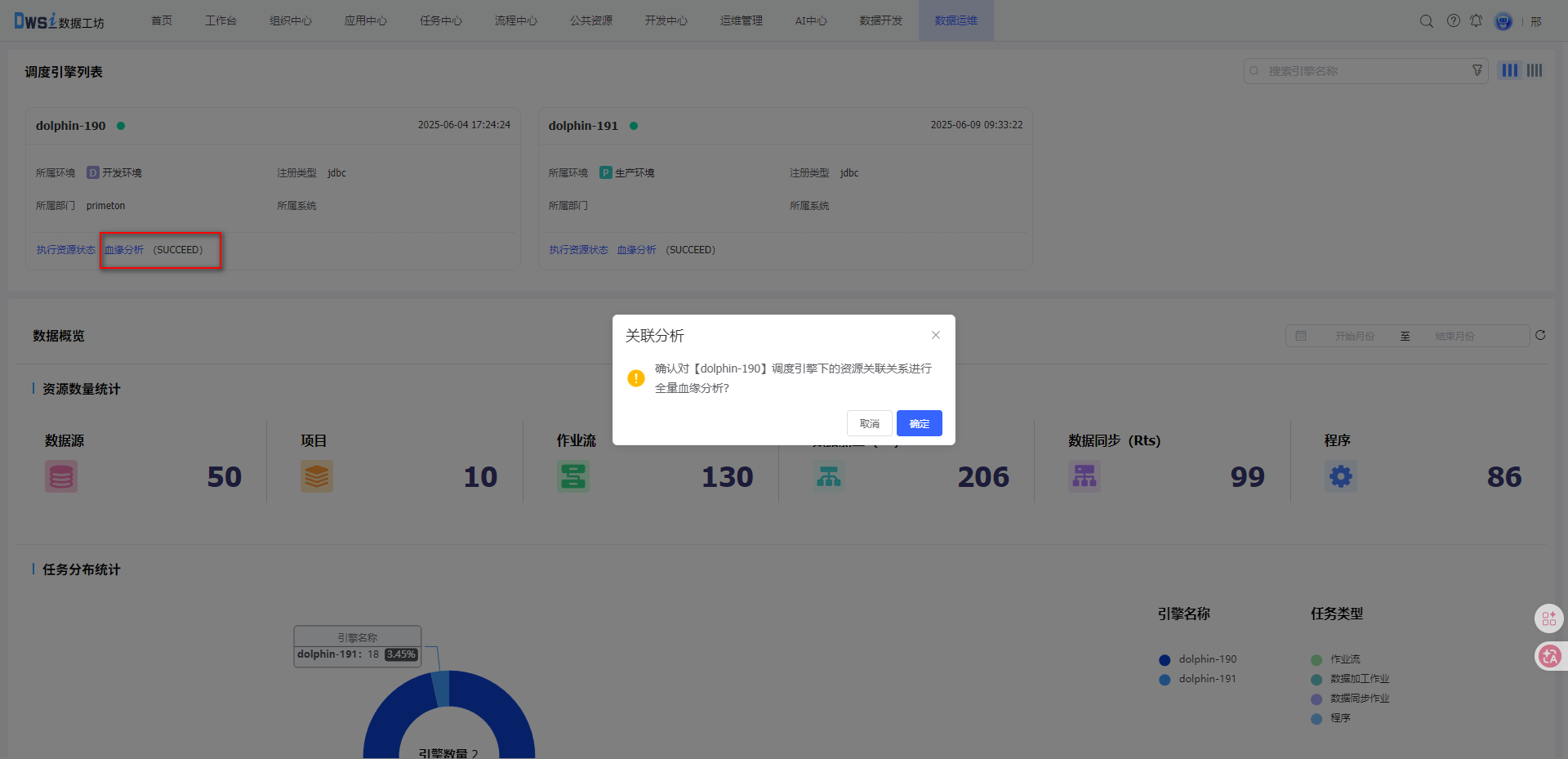Open the 开始月份 month selector
The height and width of the screenshot is (759, 1568).
[1356, 336]
